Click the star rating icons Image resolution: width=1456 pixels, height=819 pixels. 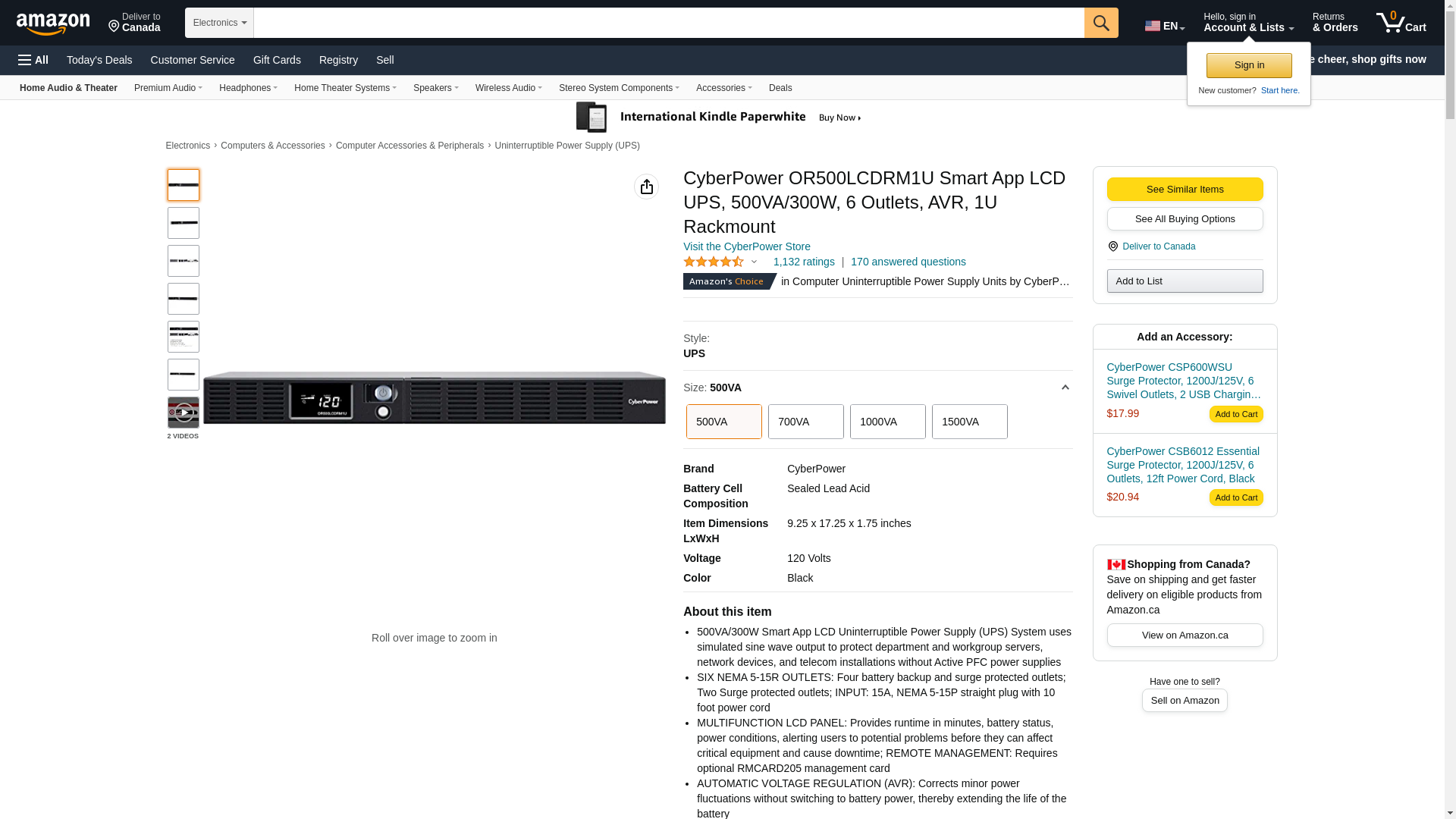coord(714,262)
